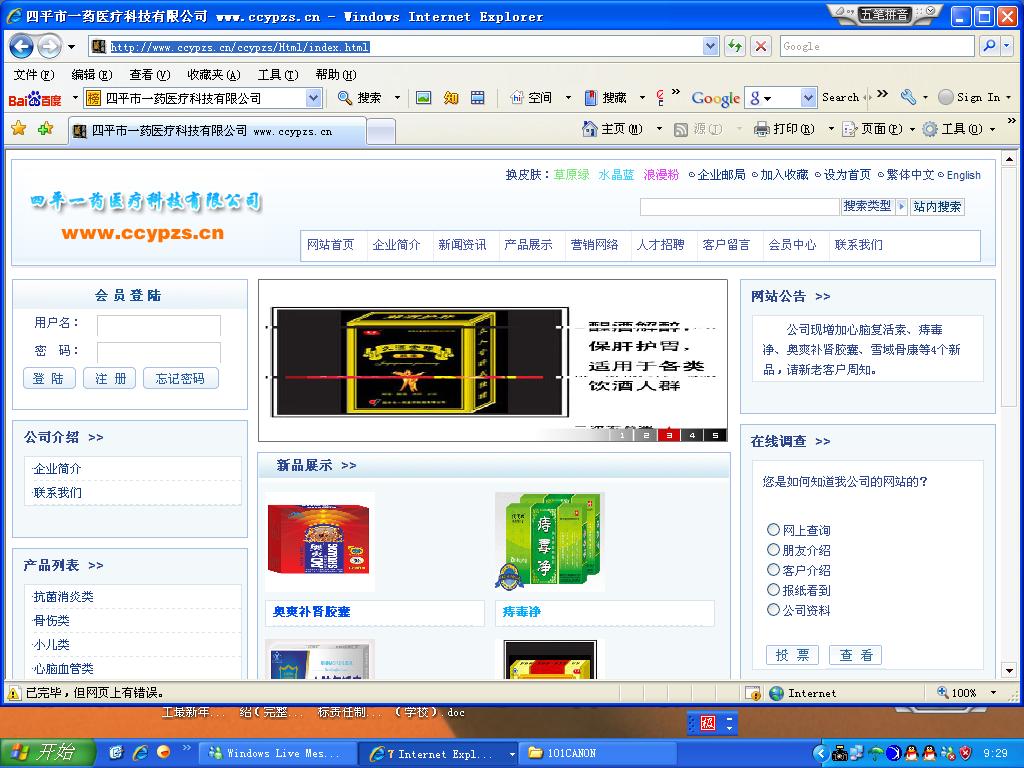1024x768 pixels.
Task: Go to 产品展示 in site navigation
Action: pyautogui.click(x=528, y=245)
